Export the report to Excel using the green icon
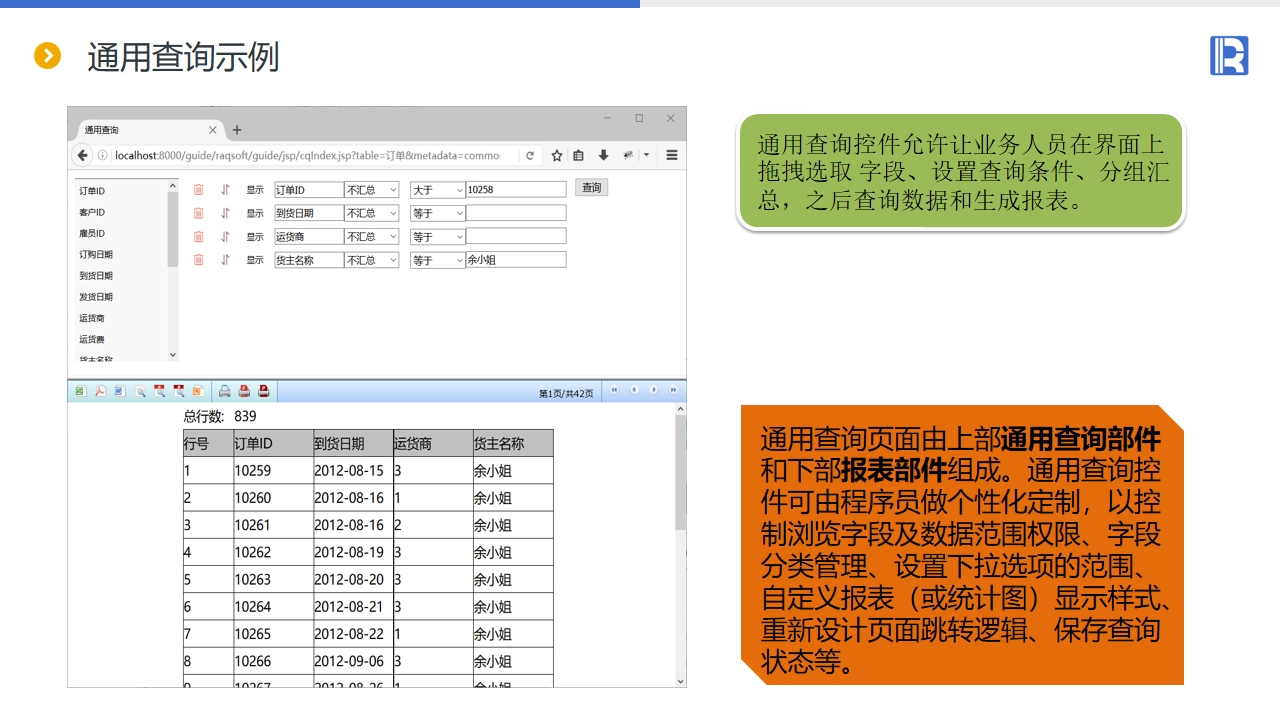Viewport: 1280px width, 720px height. 80,391
